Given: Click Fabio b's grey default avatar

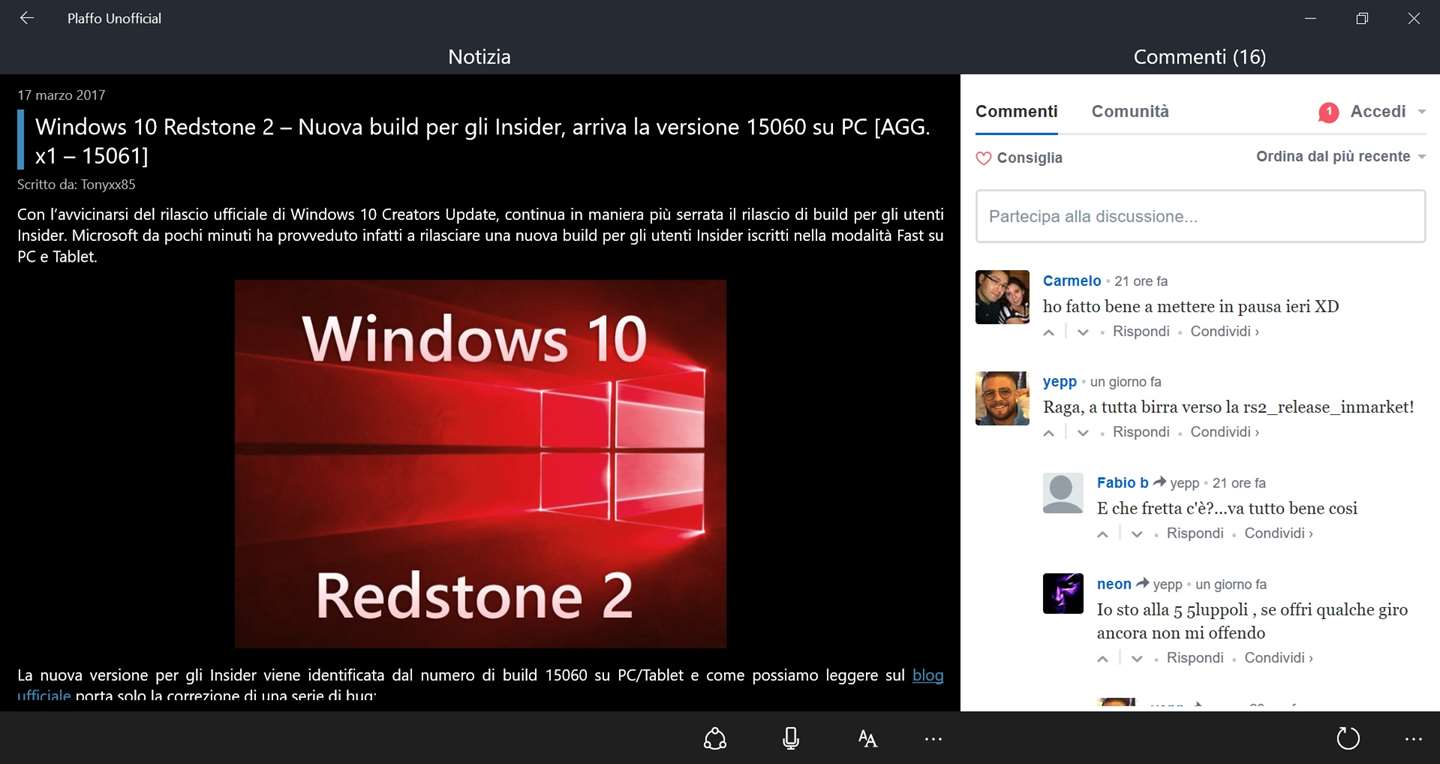Looking at the screenshot, I should pos(1063,493).
